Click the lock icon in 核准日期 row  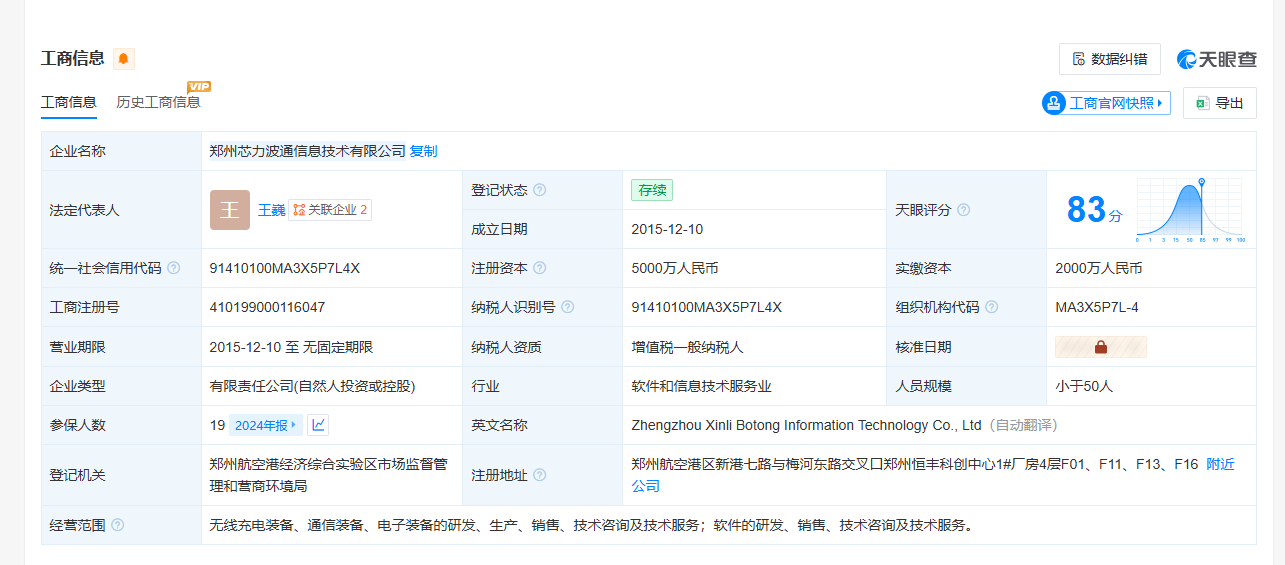pyautogui.click(x=1100, y=347)
